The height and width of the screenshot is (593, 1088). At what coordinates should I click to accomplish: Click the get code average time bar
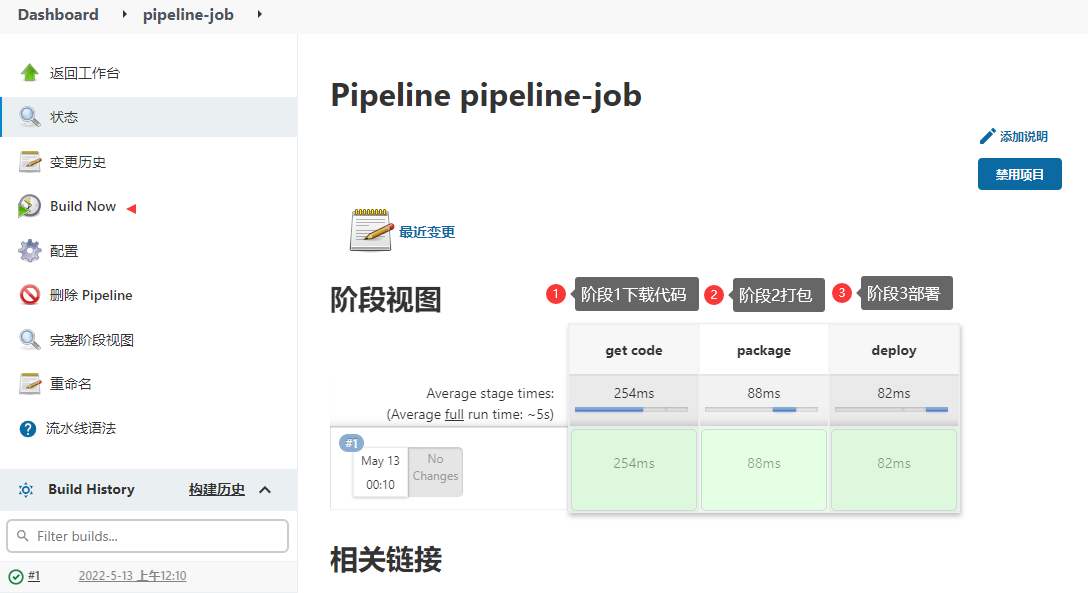point(631,409)
